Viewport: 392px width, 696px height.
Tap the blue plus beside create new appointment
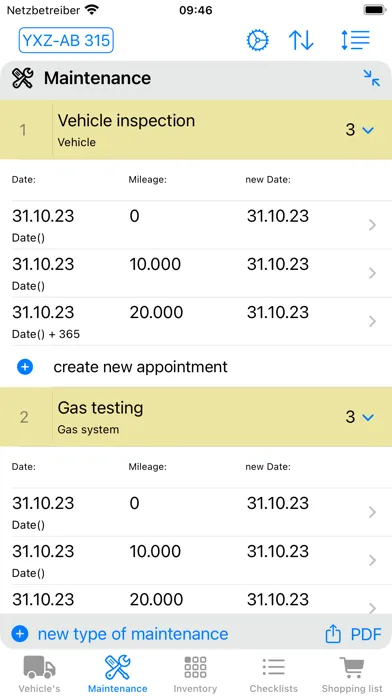click(x=25, y=367)
